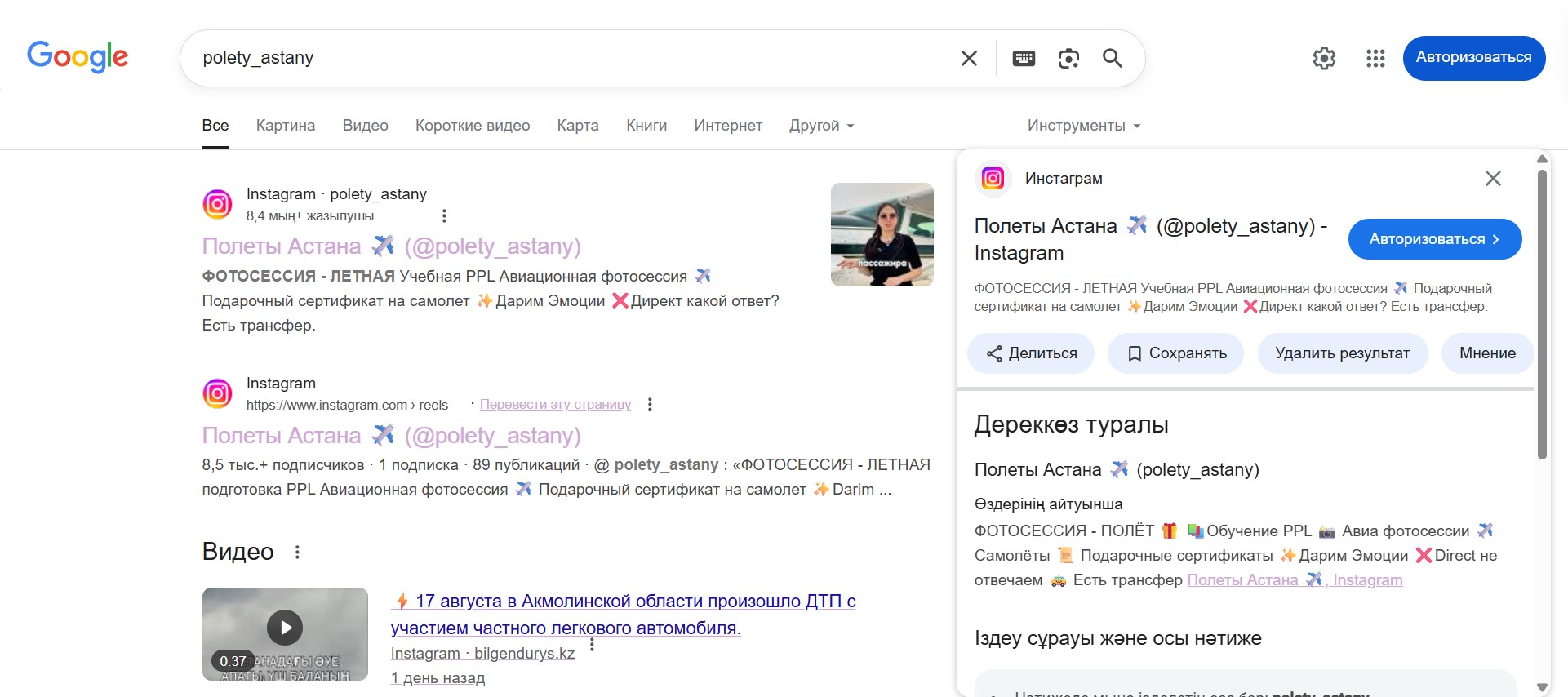The image size is (1568, 697).
Task: Click the Делиться button
Action: point(1031,353)
